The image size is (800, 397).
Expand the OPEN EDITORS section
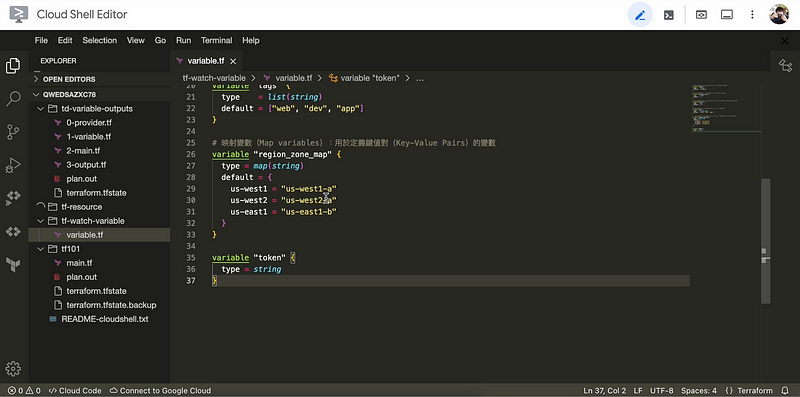coord(99,79)
